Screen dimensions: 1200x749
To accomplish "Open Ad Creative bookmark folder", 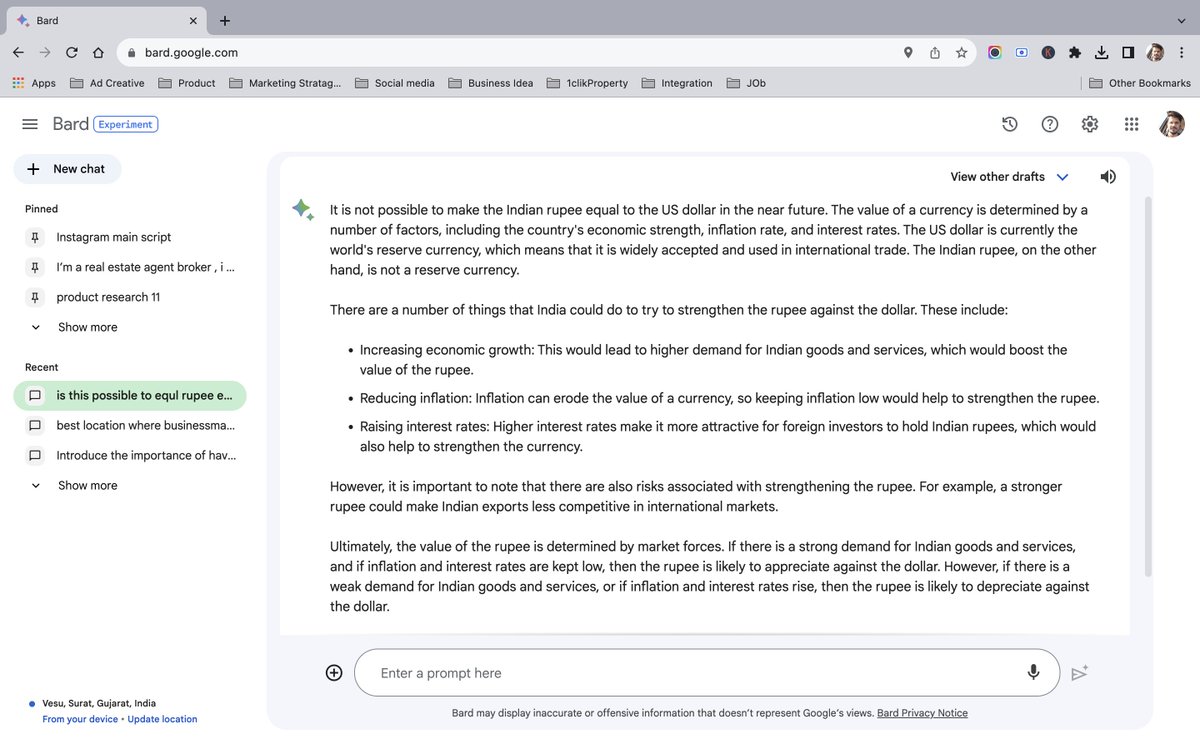I will click(x=107, y=83).
